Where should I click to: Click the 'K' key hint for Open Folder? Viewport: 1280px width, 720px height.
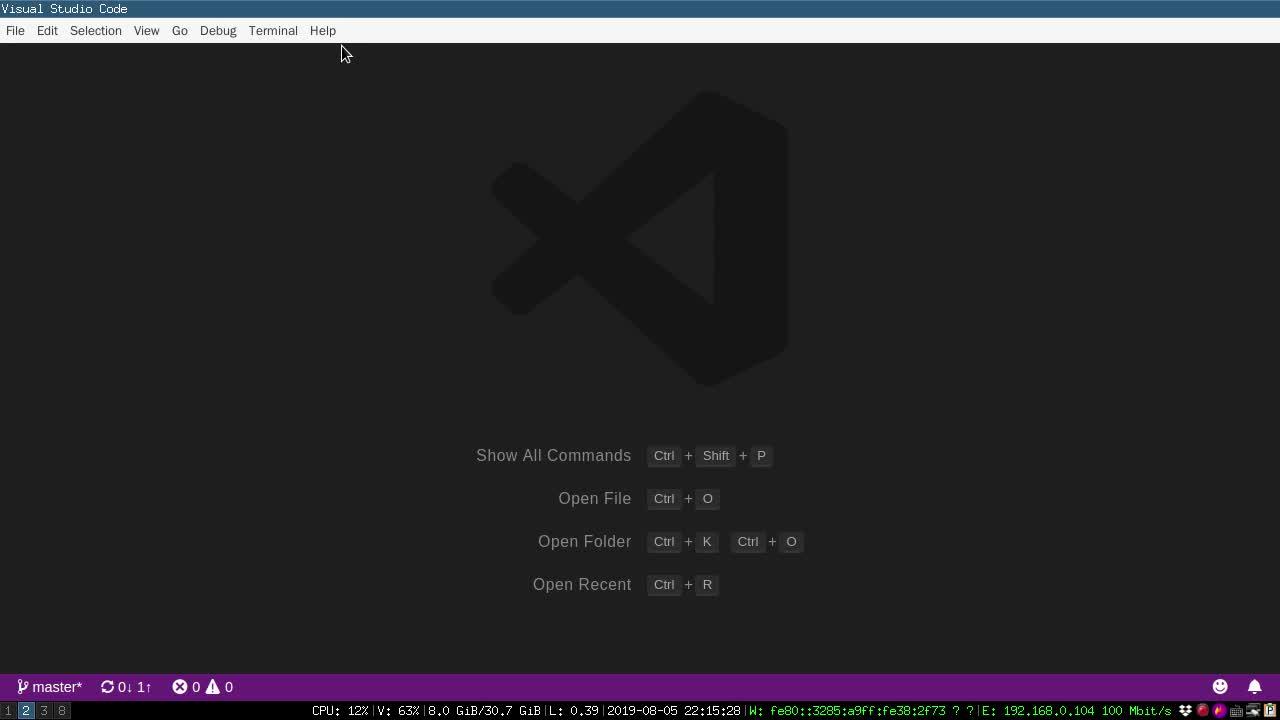(x=707, y=542)
